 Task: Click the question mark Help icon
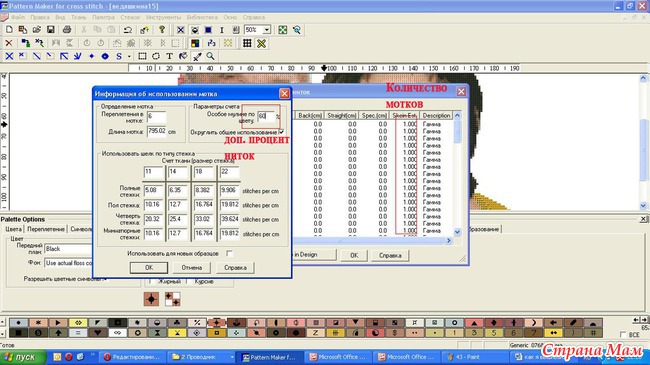162,30
